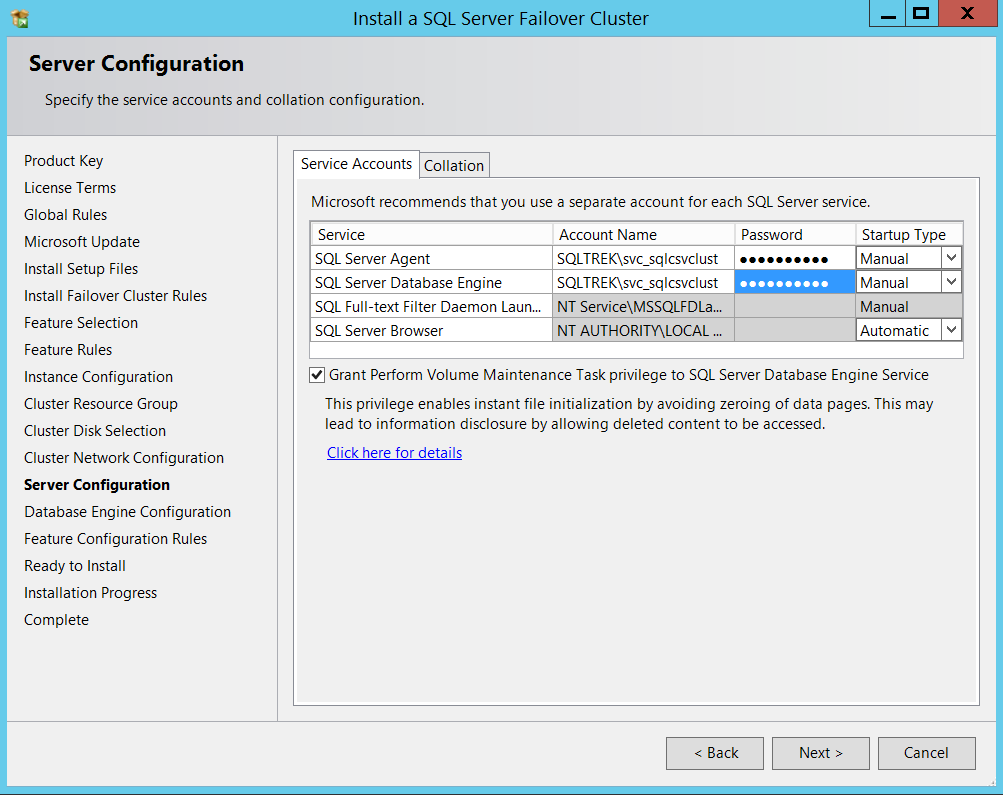1003x795 pixels.
Task: Expand SQL Server Database Engine startup type
Action: 951,282
